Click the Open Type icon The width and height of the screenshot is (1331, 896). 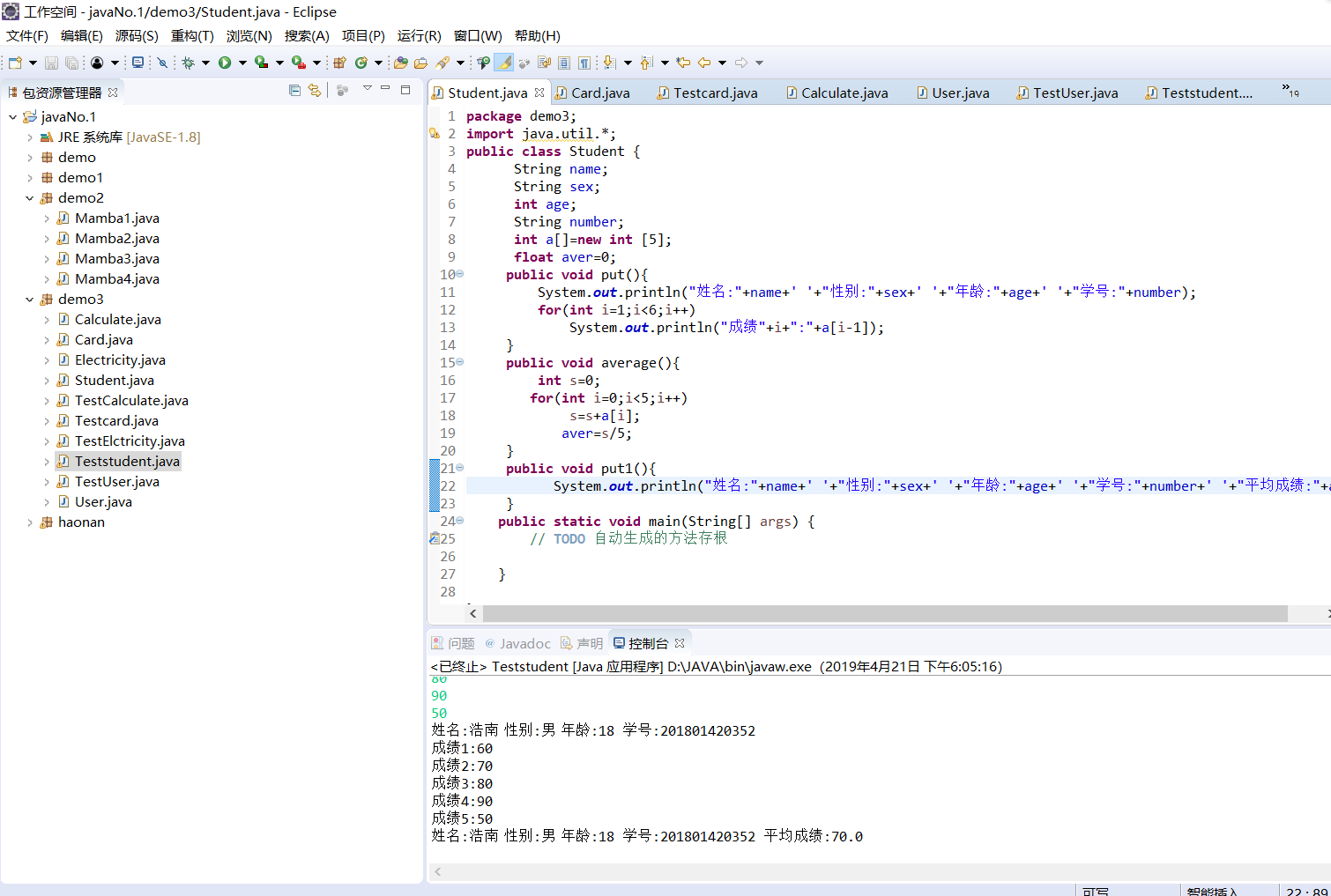(x=401, y=63)
